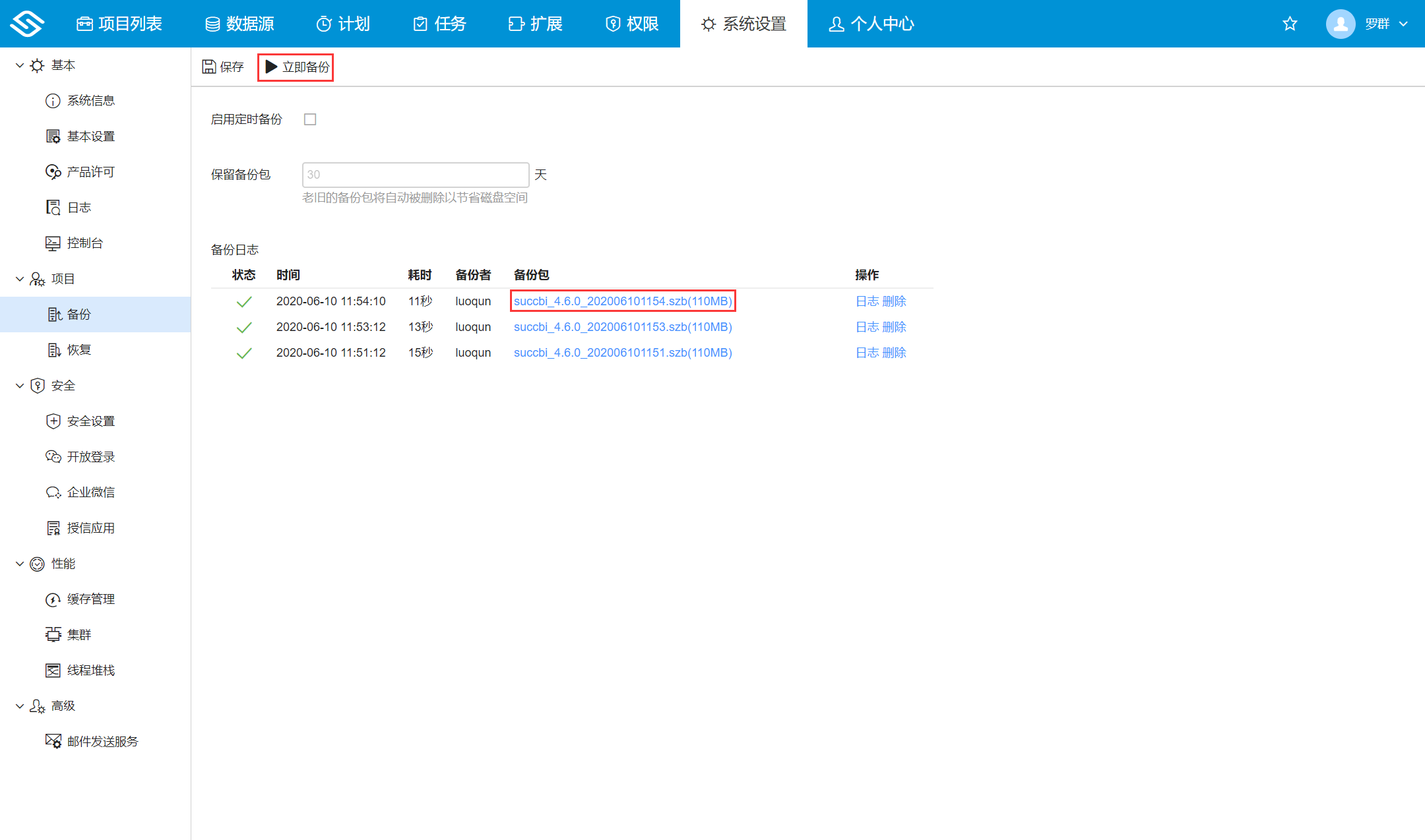Enable the 启用定时备份 checkbox

click(310, 119)
